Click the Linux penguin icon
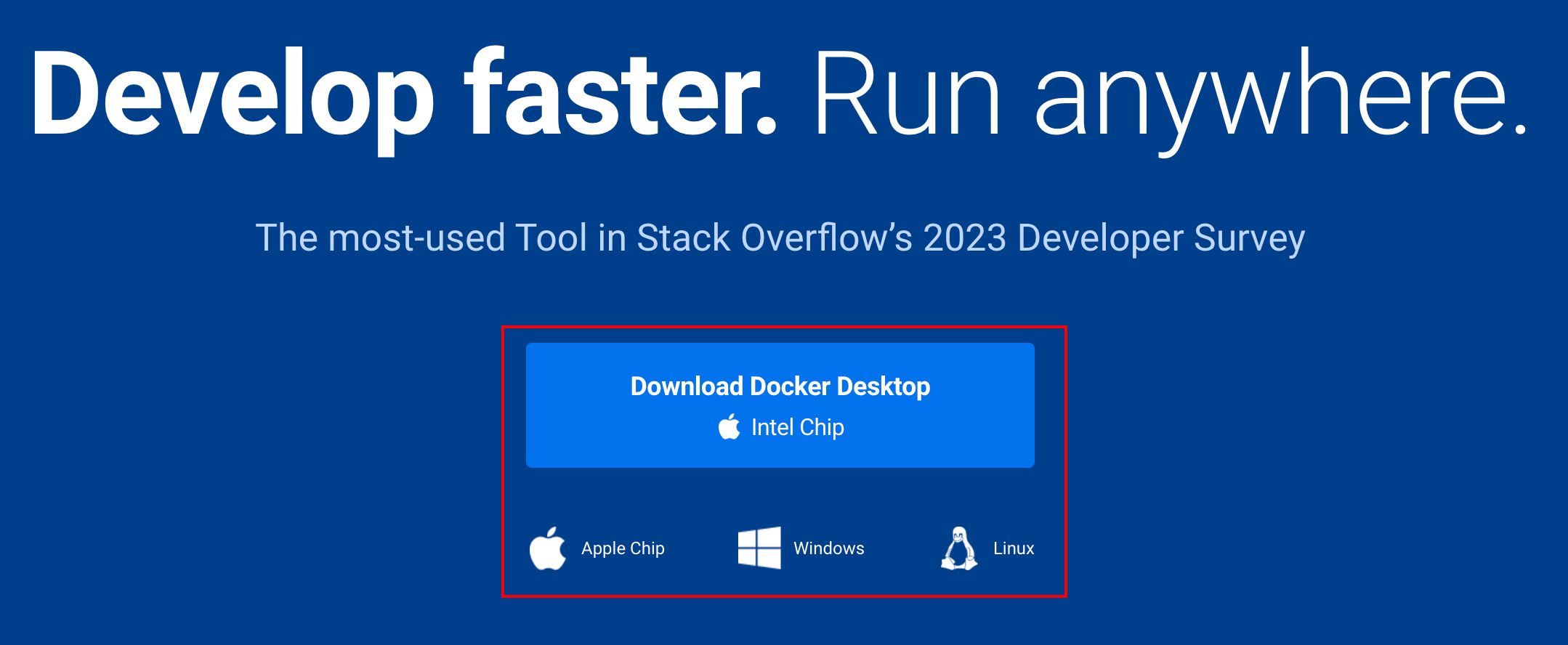This screenshot has width=1568, height=645. pos(959,548)
